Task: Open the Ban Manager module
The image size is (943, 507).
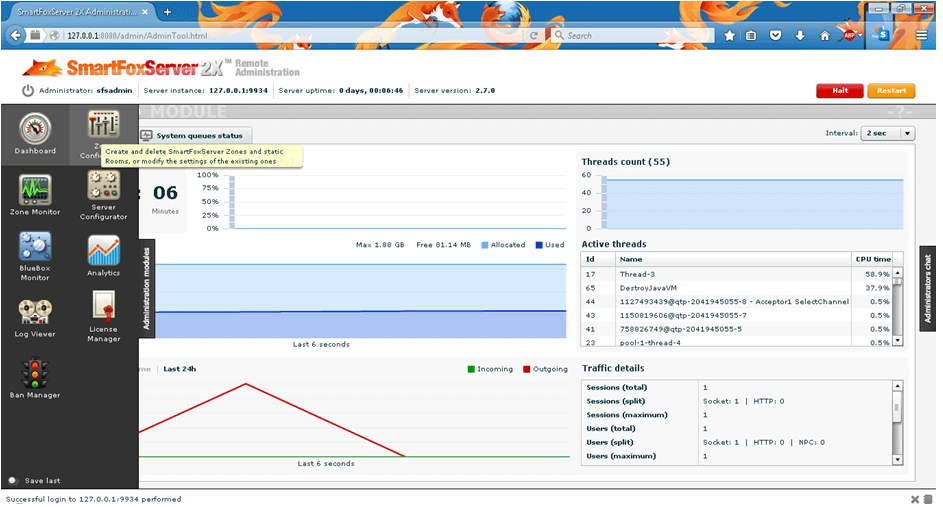Action: 35,378
